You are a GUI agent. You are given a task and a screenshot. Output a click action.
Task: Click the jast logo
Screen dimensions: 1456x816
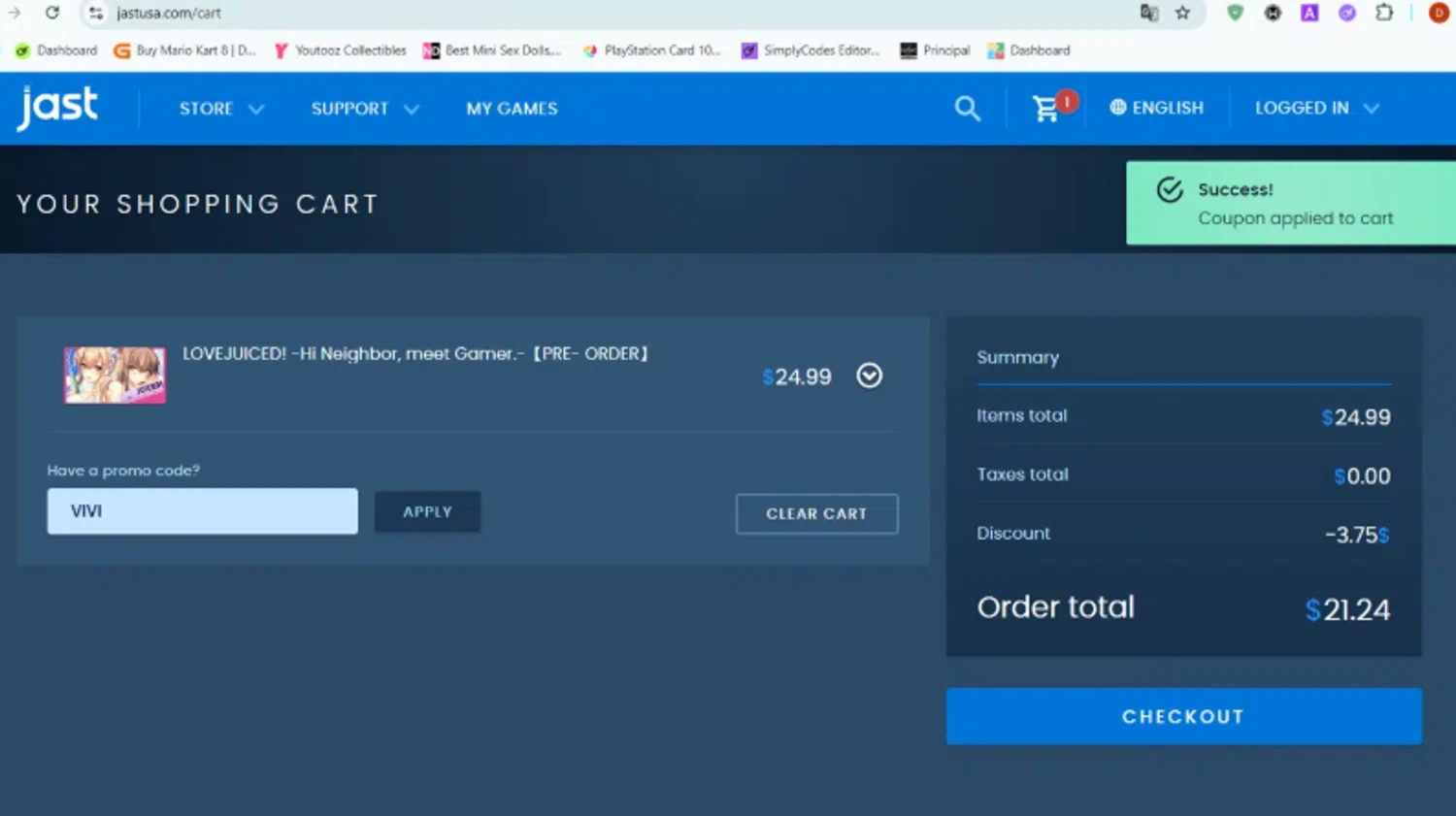click(57, 107)
